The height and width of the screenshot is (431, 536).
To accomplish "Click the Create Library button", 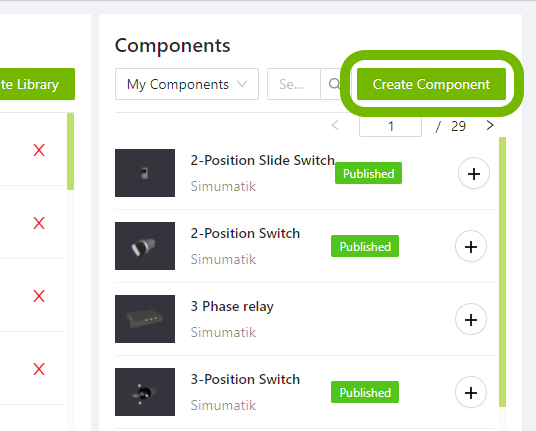I will click(37, 84).
